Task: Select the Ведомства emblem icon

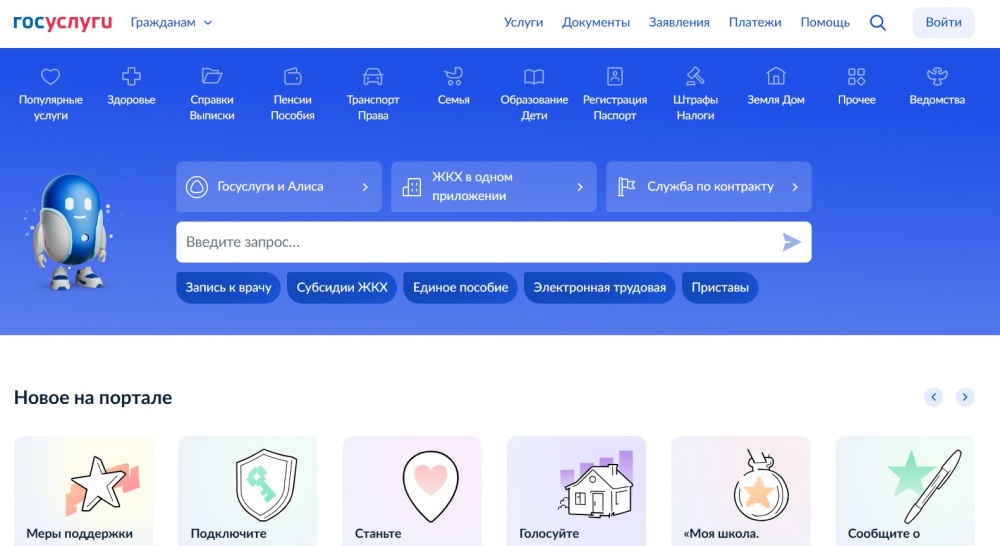Action: (x=937, y=77)
